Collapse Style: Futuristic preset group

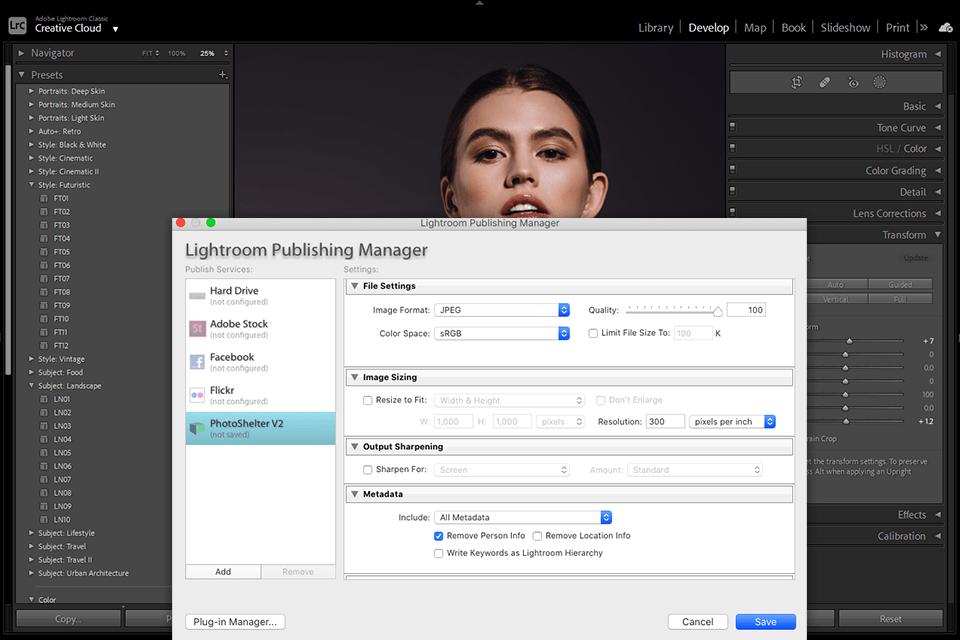tap(31, 184)
